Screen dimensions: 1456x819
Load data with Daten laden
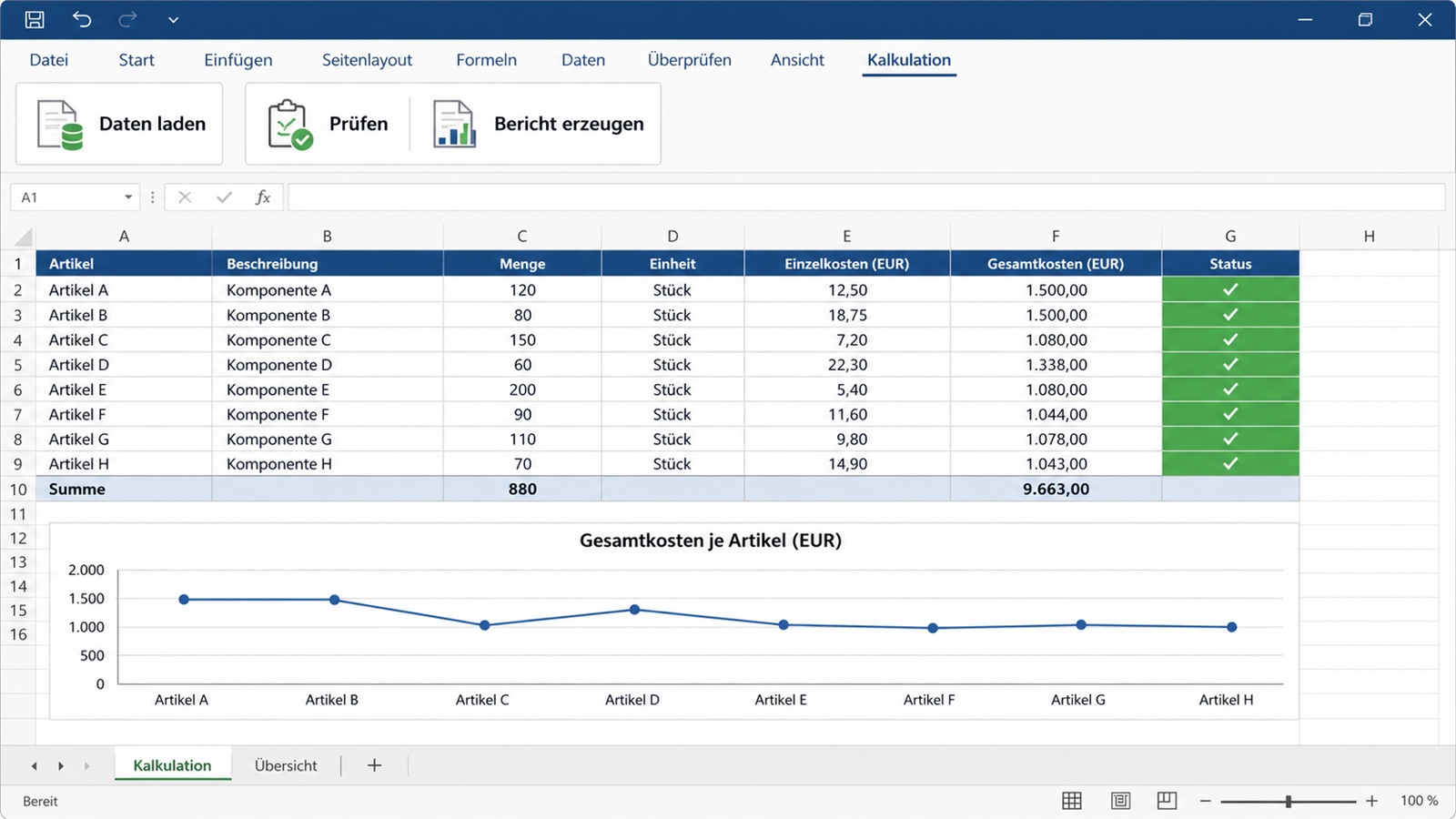[x=119, y=124]
